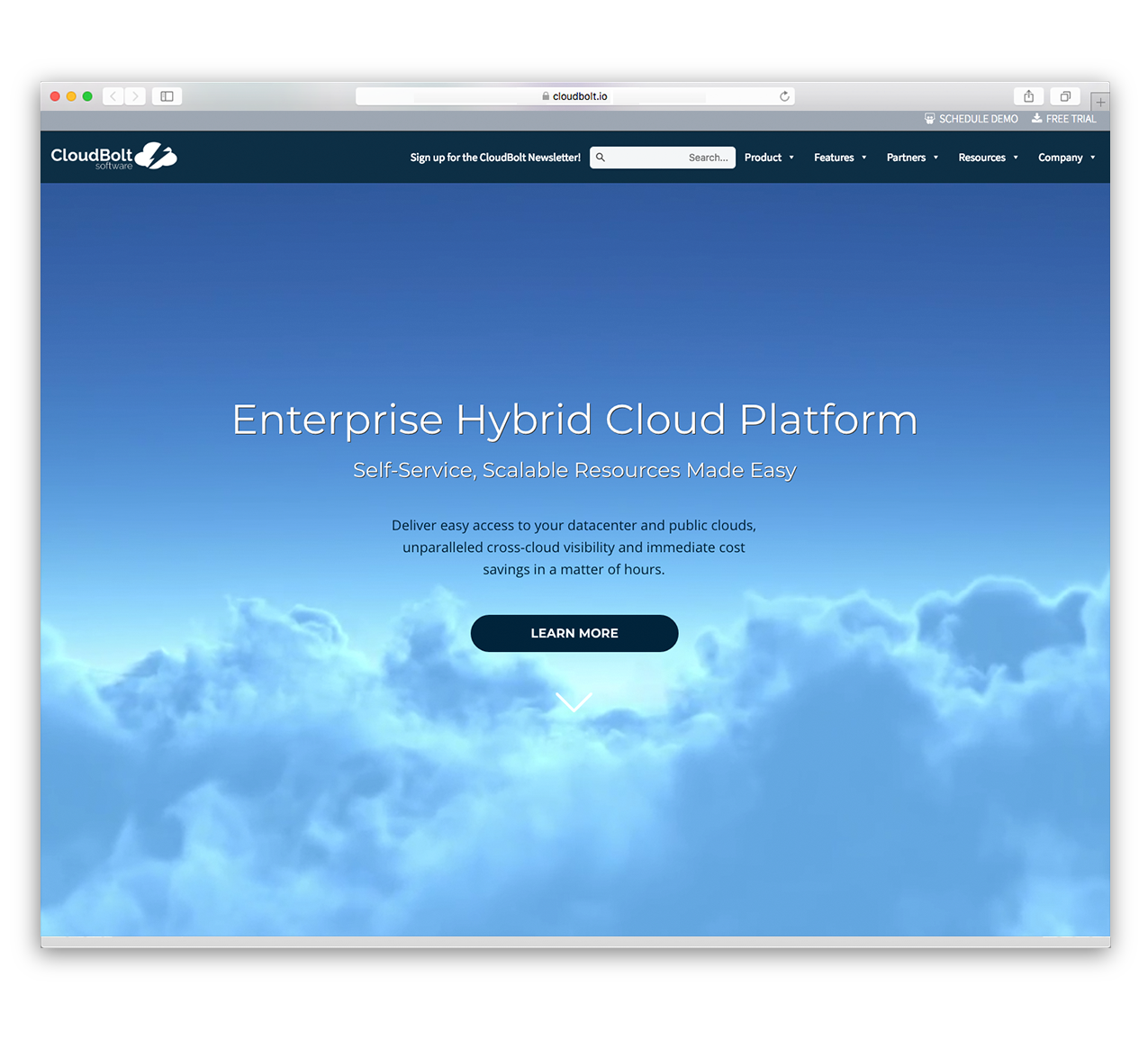Show all tabs overview icon
The width and height of the screenshot is (1148, 1040).
point(1065,96)
